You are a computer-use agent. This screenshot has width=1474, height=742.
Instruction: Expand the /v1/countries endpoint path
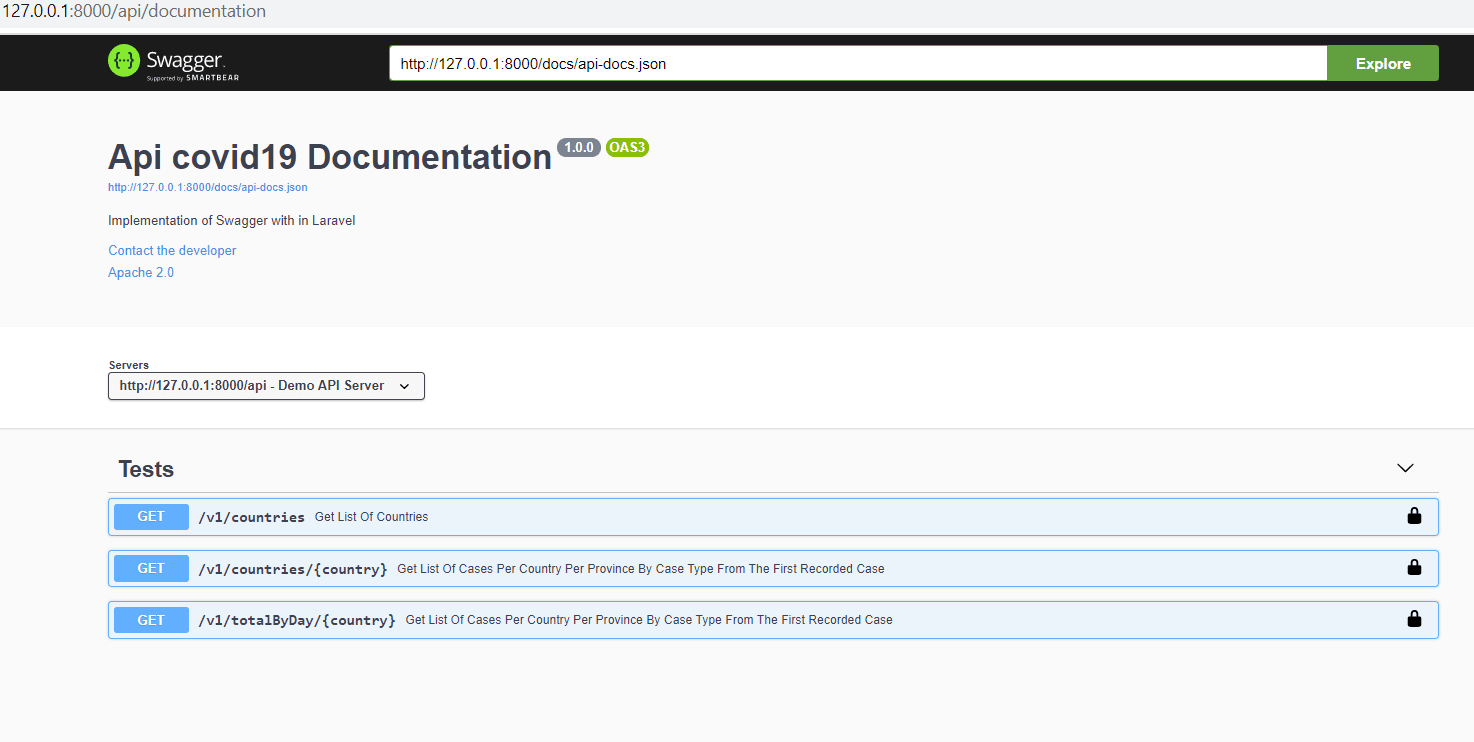251,517
